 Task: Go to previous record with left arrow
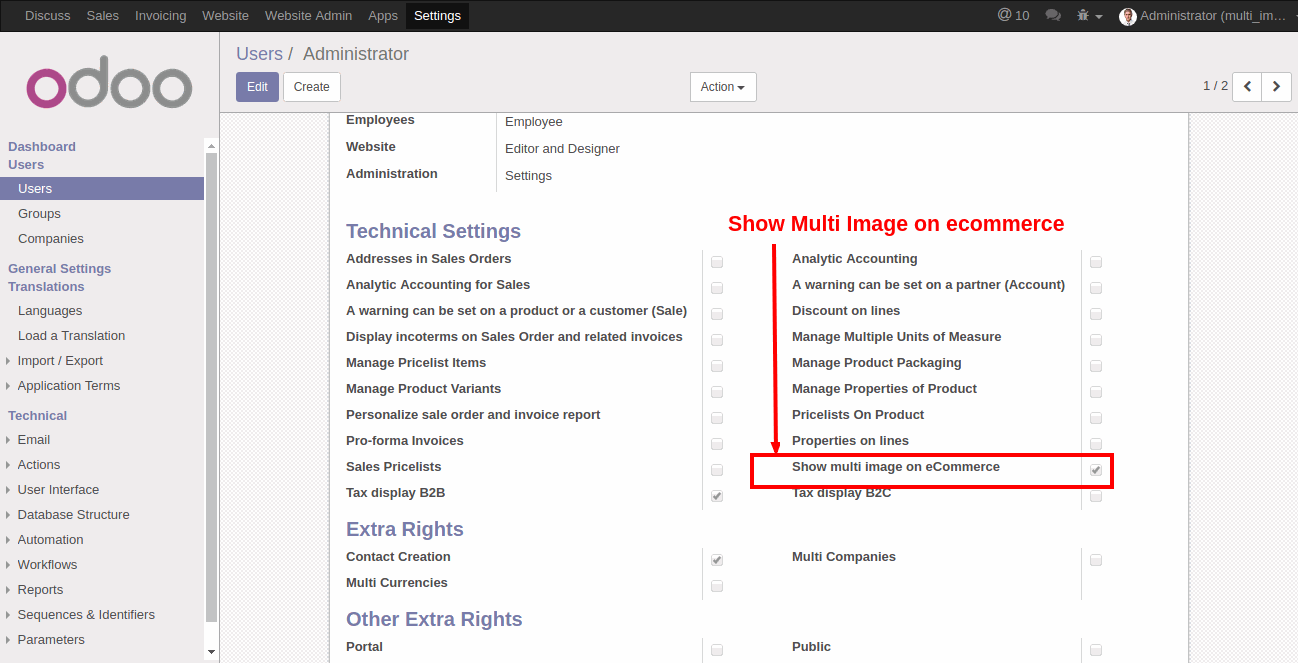pos(1247,87)
